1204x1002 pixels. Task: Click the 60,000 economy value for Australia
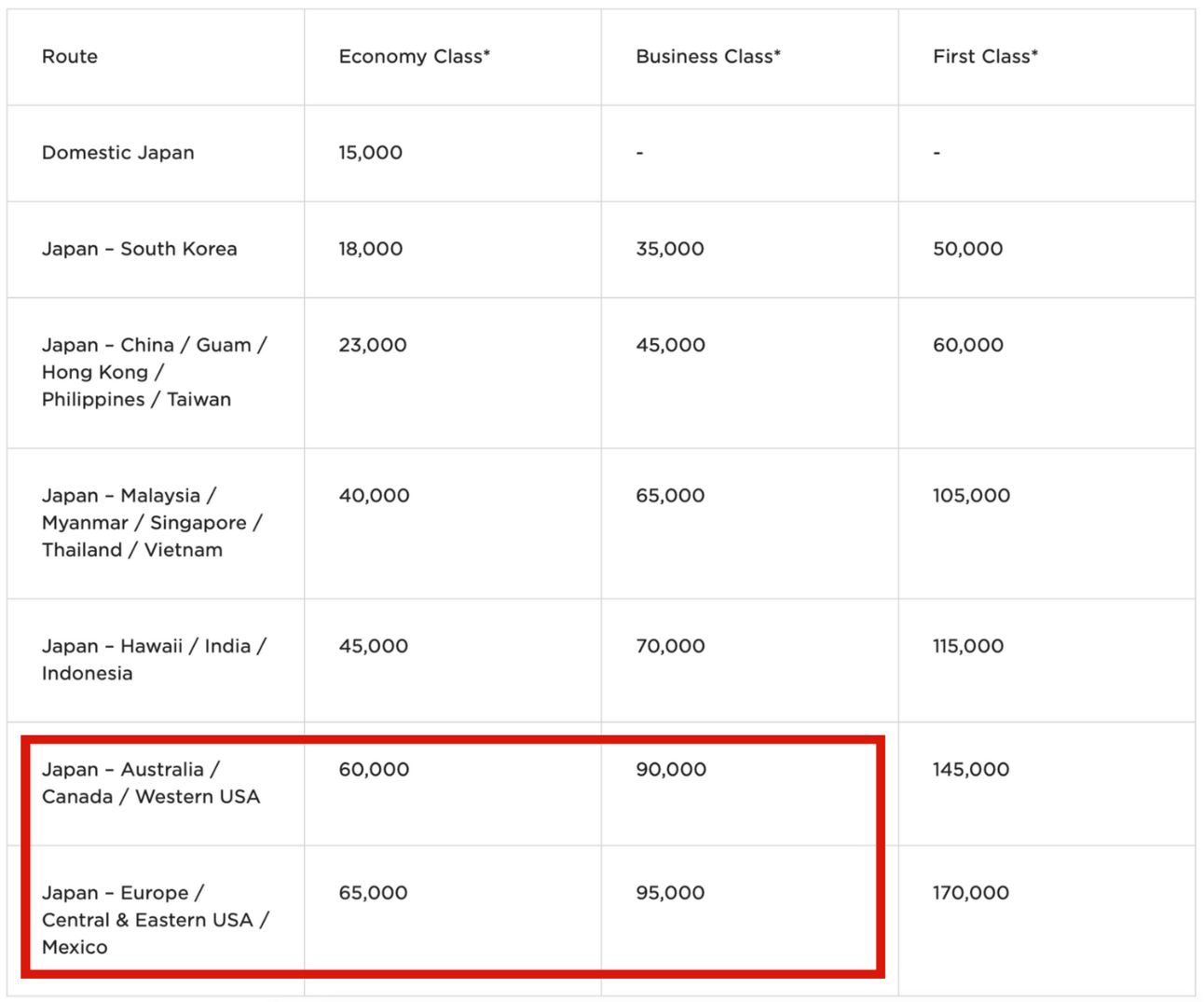pos(375,770)
